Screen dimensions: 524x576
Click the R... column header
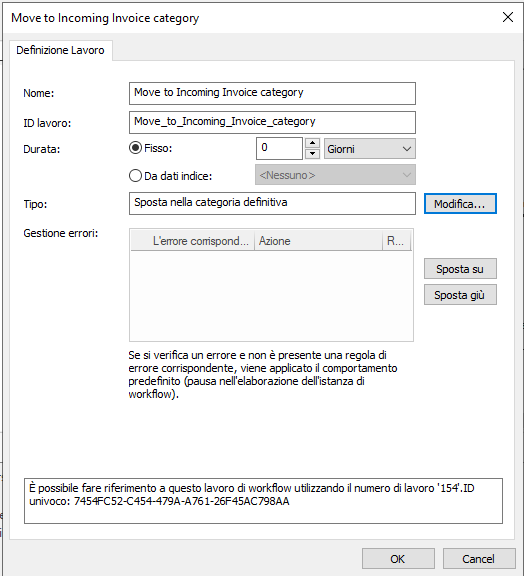pos(396,241)
